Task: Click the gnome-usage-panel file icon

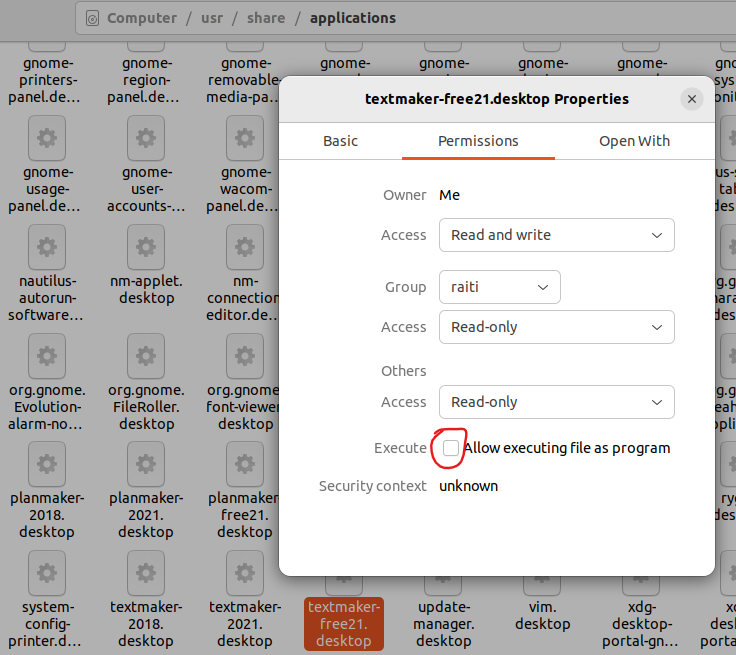Action: pyautogui.click(x=47, y=138)
